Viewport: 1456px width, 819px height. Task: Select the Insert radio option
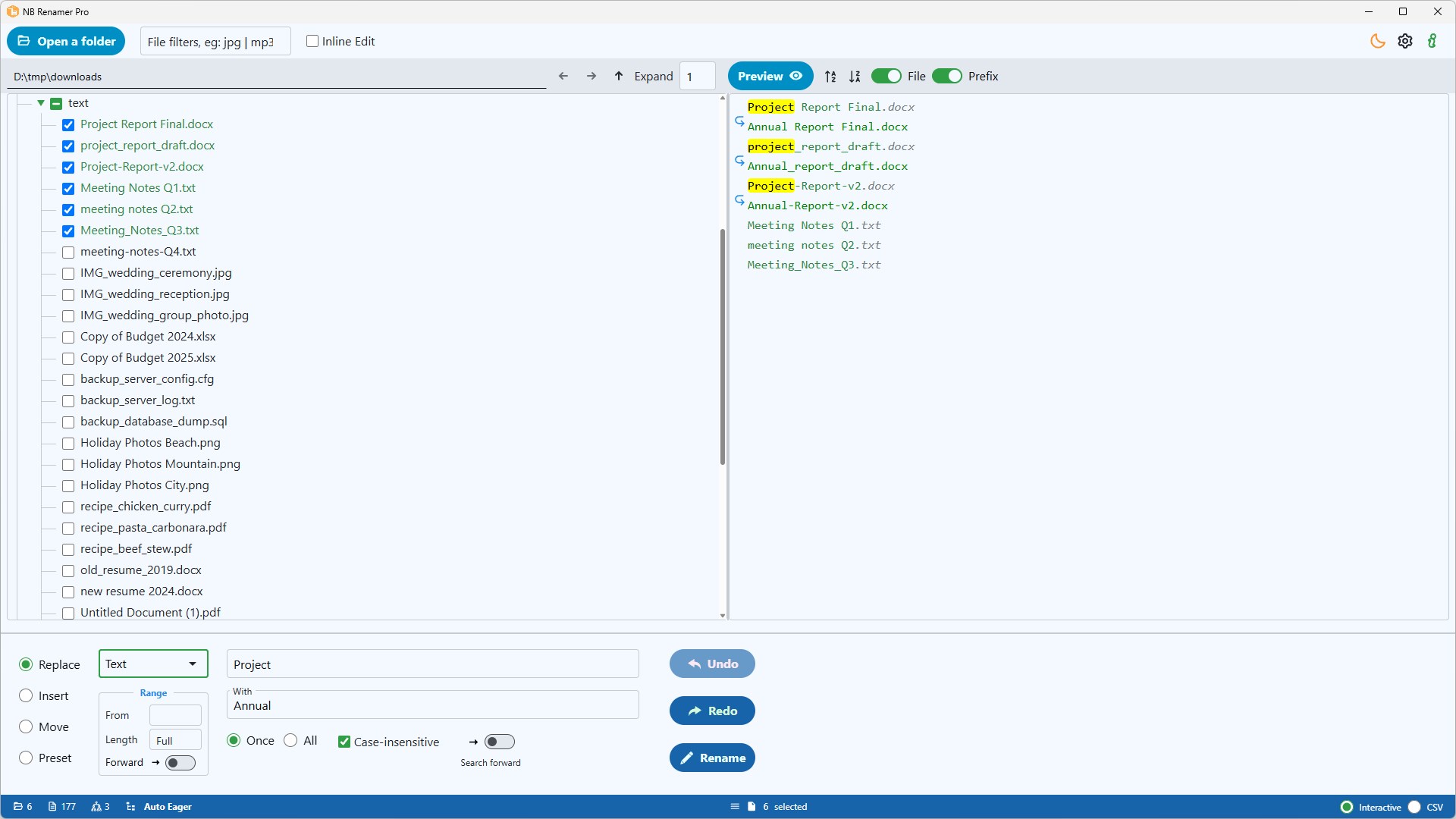click(26, 696)
